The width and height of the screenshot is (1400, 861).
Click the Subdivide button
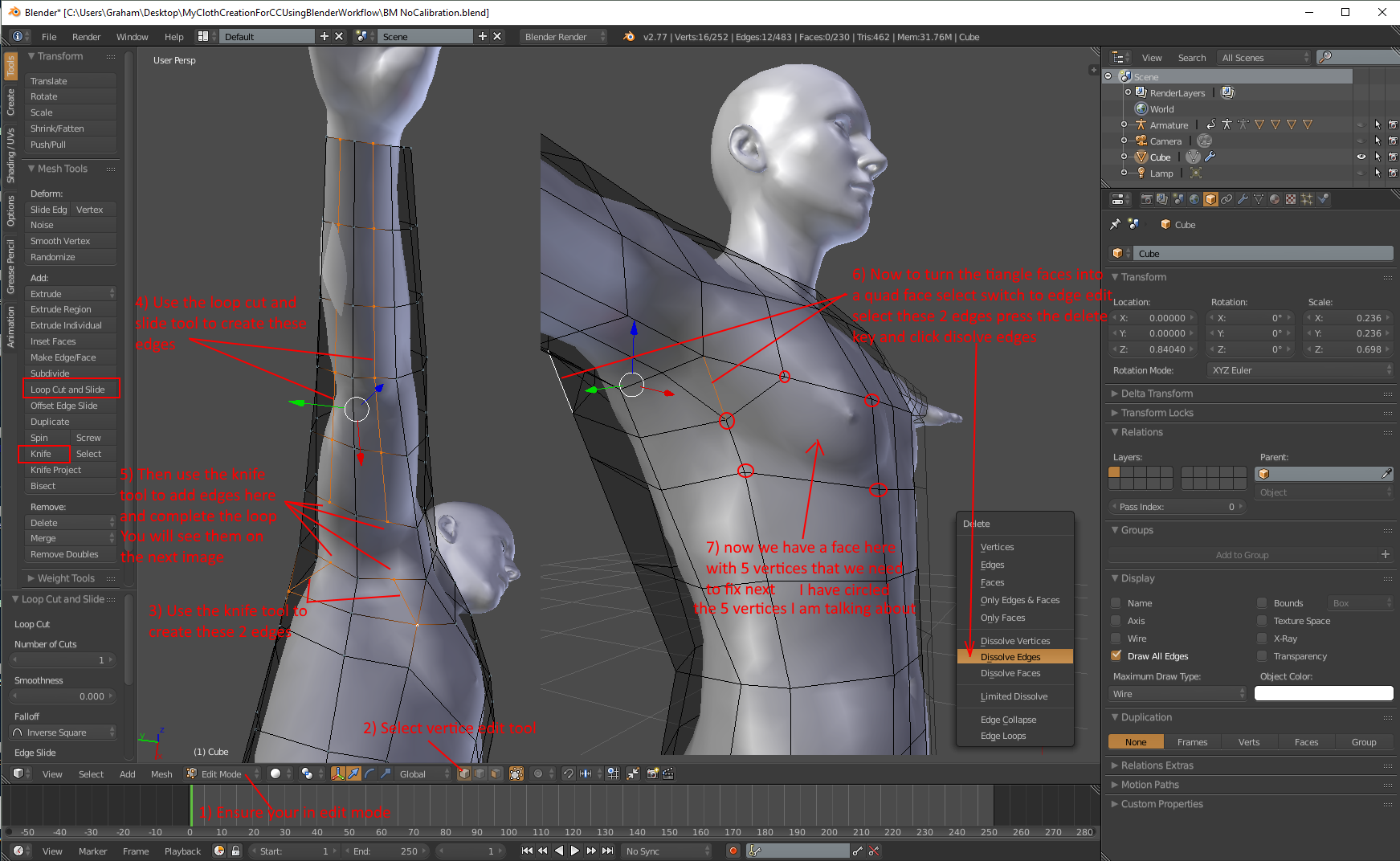[71, 373]
